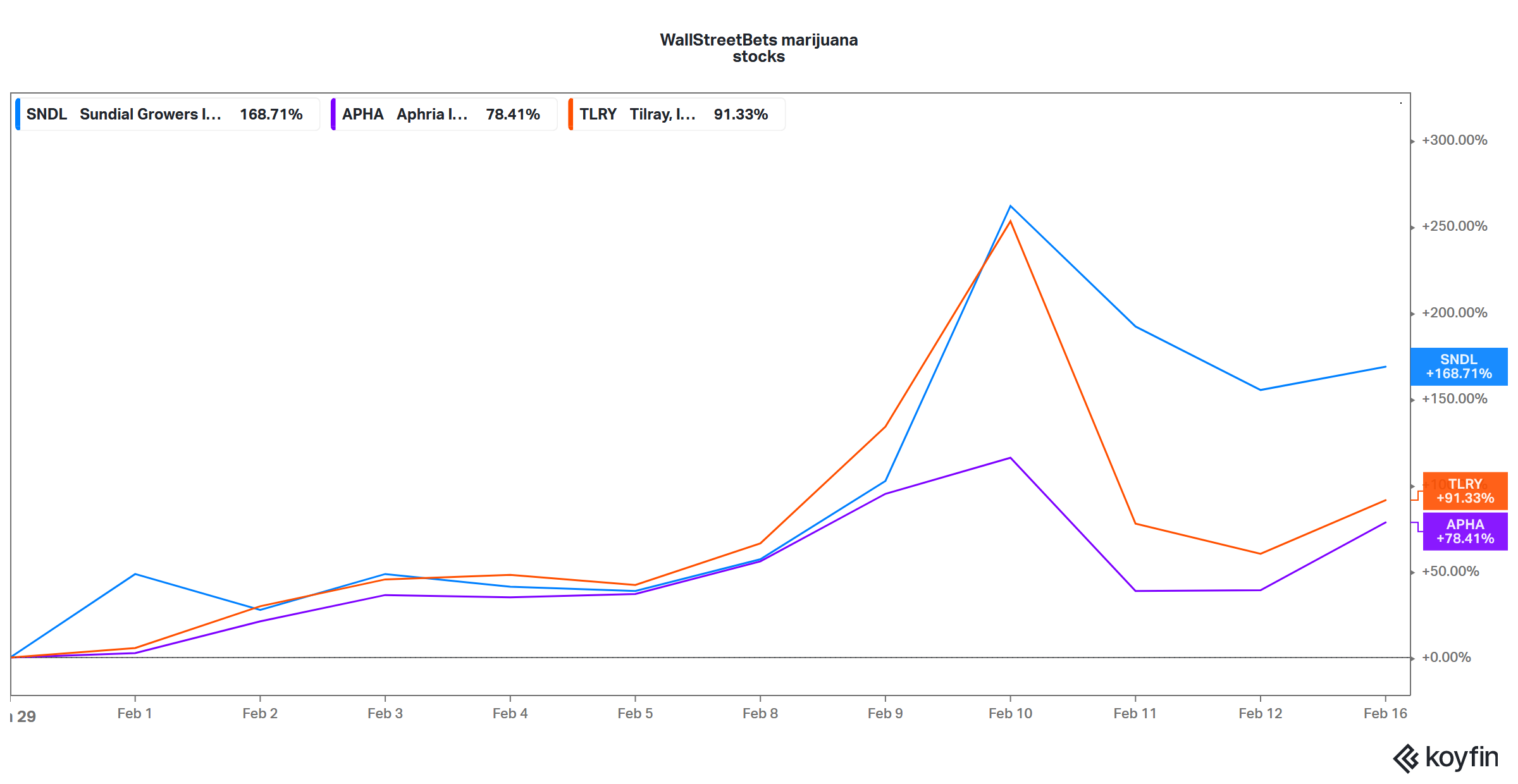Click the TLRY line low at Feb 12
Image resolution: width=1518 pixels, height=784 pixels.
[1261, 554]
